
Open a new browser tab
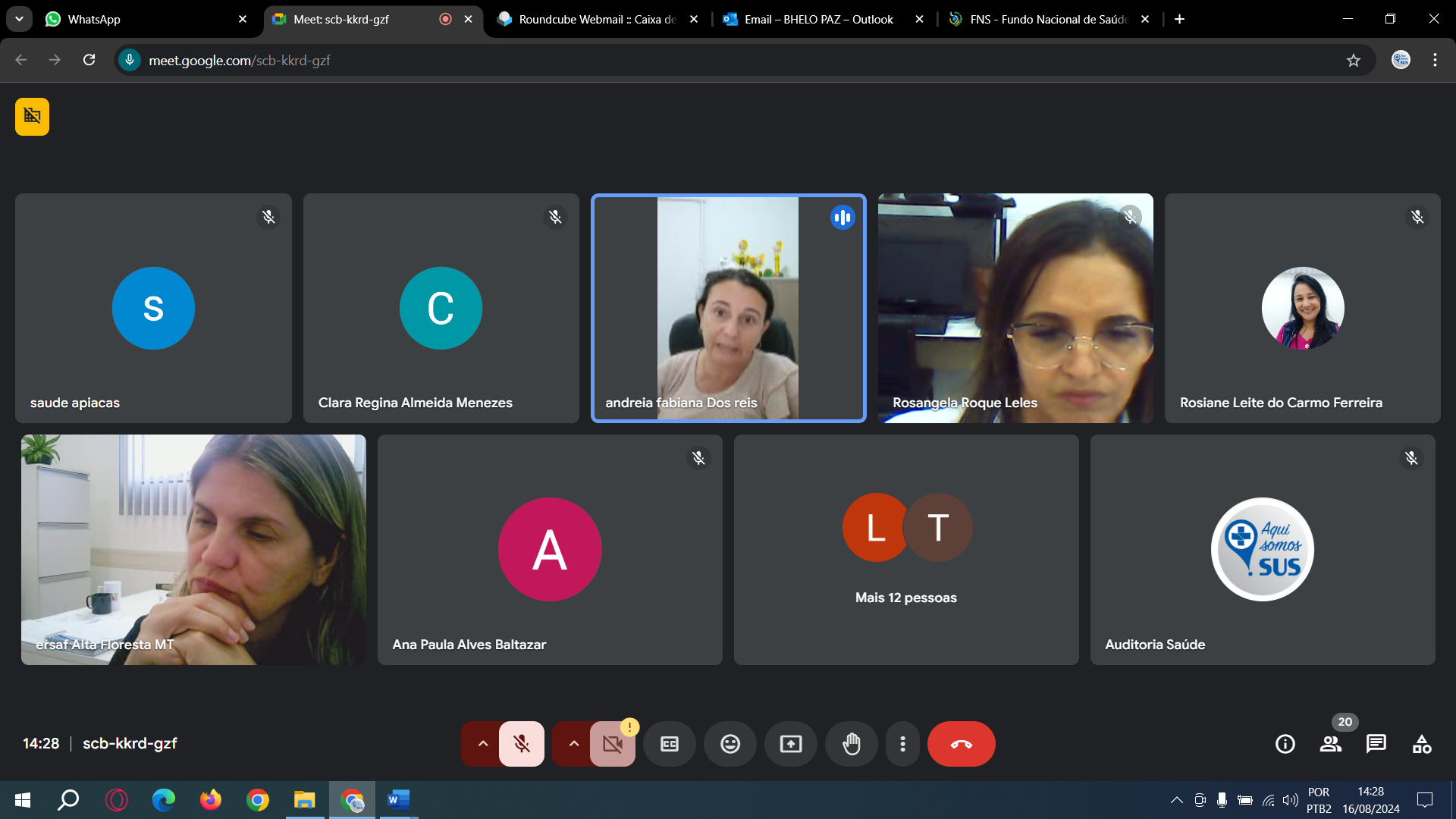(x=1179, y=20)
